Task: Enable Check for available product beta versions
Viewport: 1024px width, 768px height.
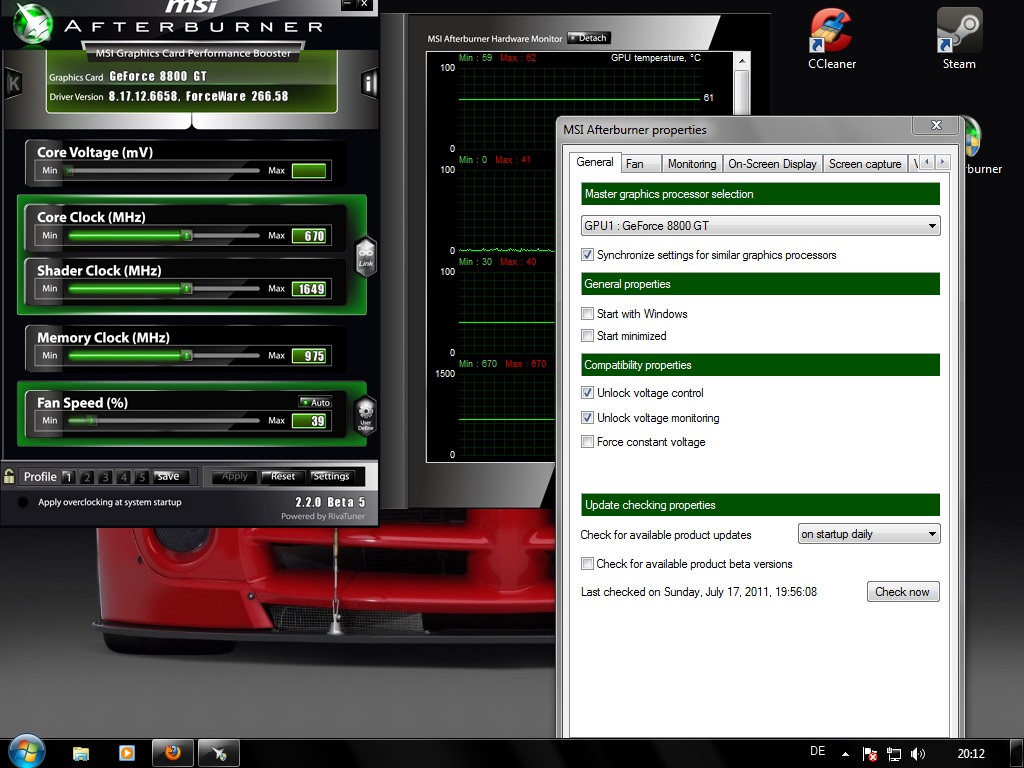Action: pos(587,563)
